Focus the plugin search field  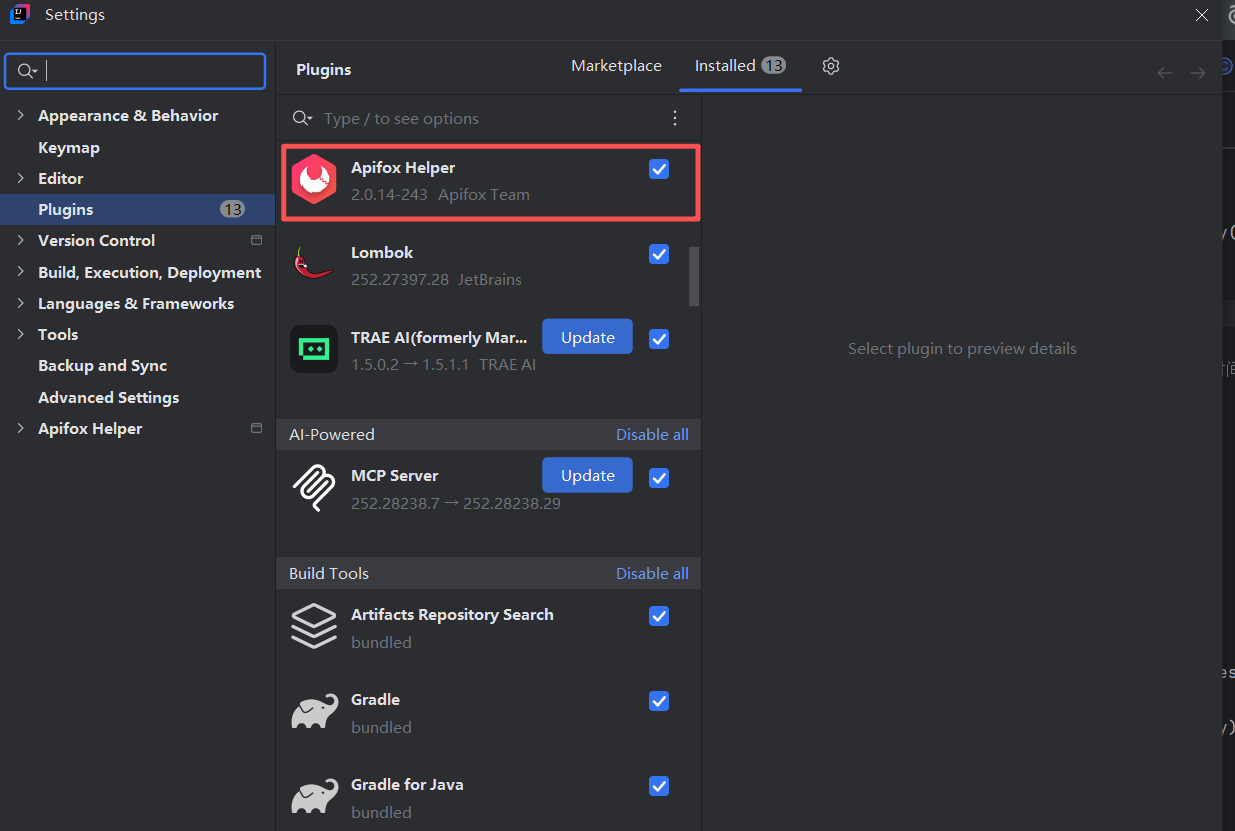(490, 118)
